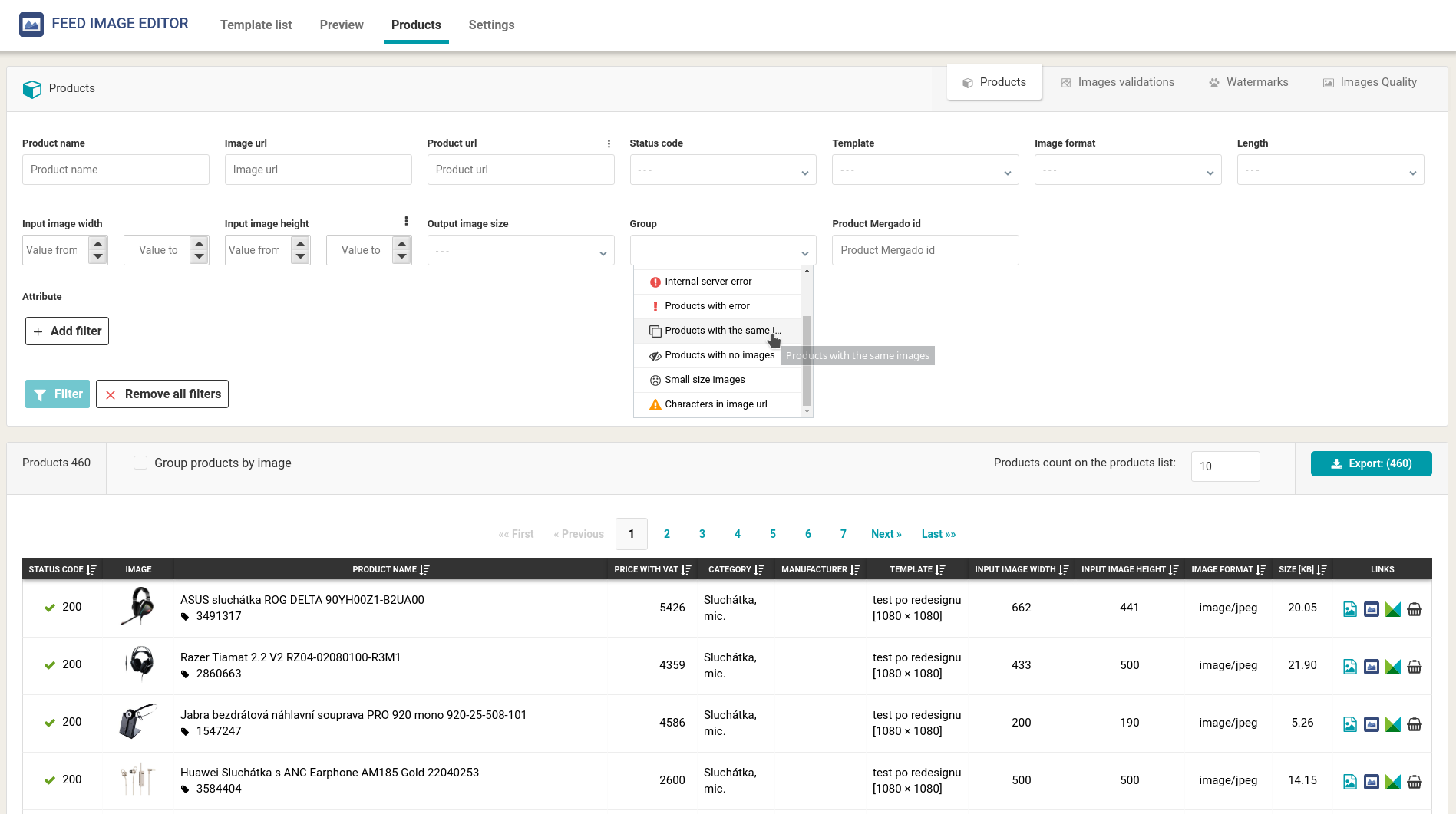Sort by Template column icon
This screenshot has width=1456, height=814.
(941, 569)
